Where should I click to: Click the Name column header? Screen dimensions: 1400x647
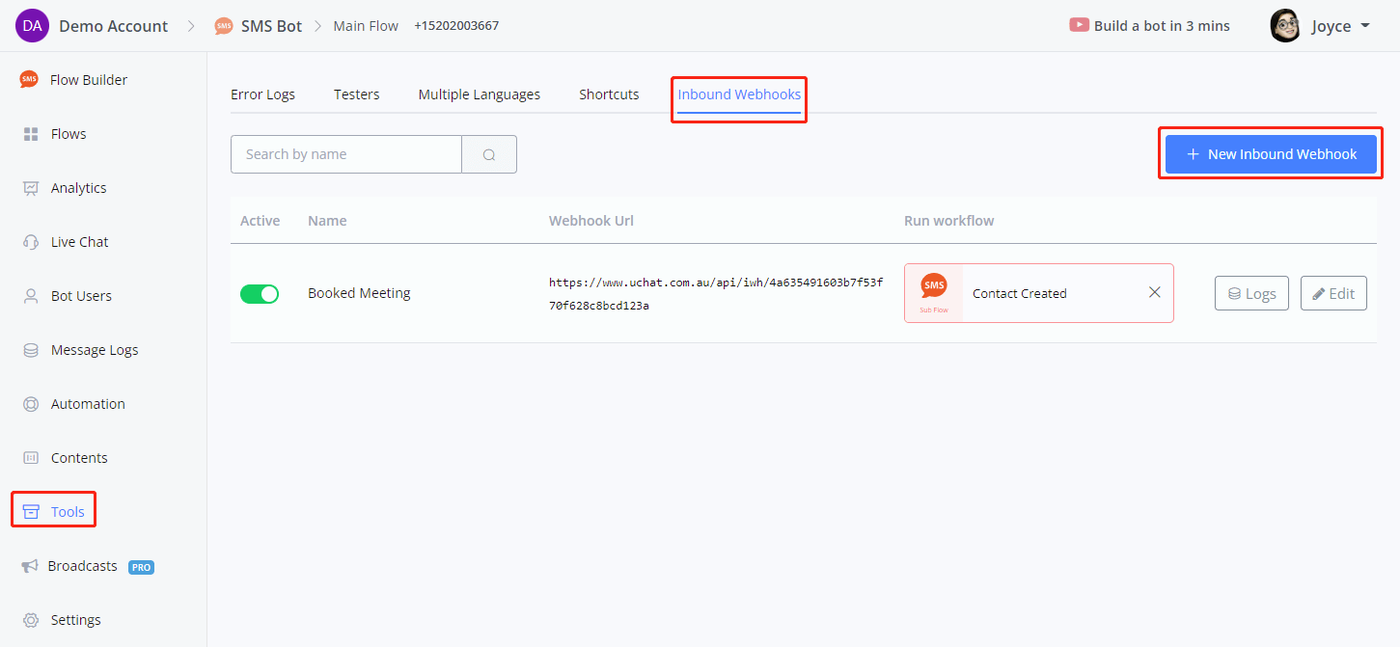click(327, 220)
